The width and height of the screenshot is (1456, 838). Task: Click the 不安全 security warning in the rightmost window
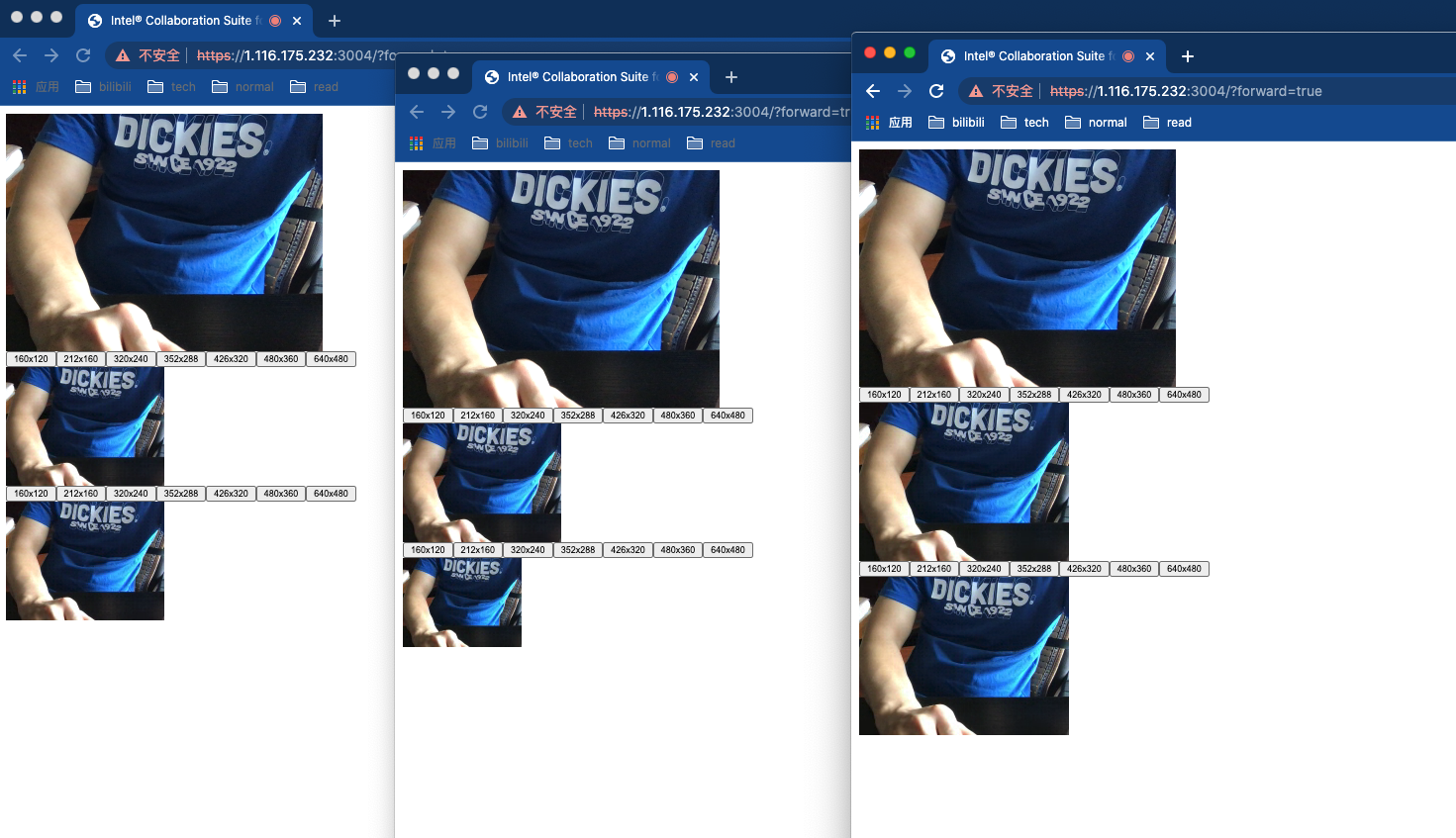coord(1001,91)
